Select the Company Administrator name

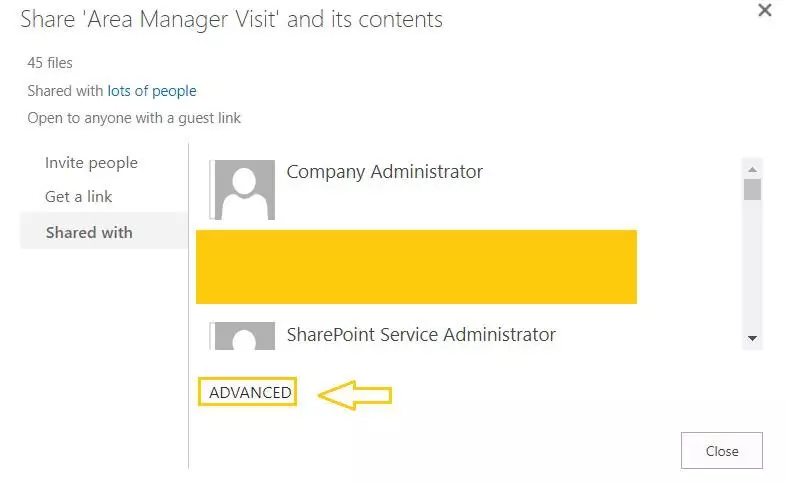[384, 172]
